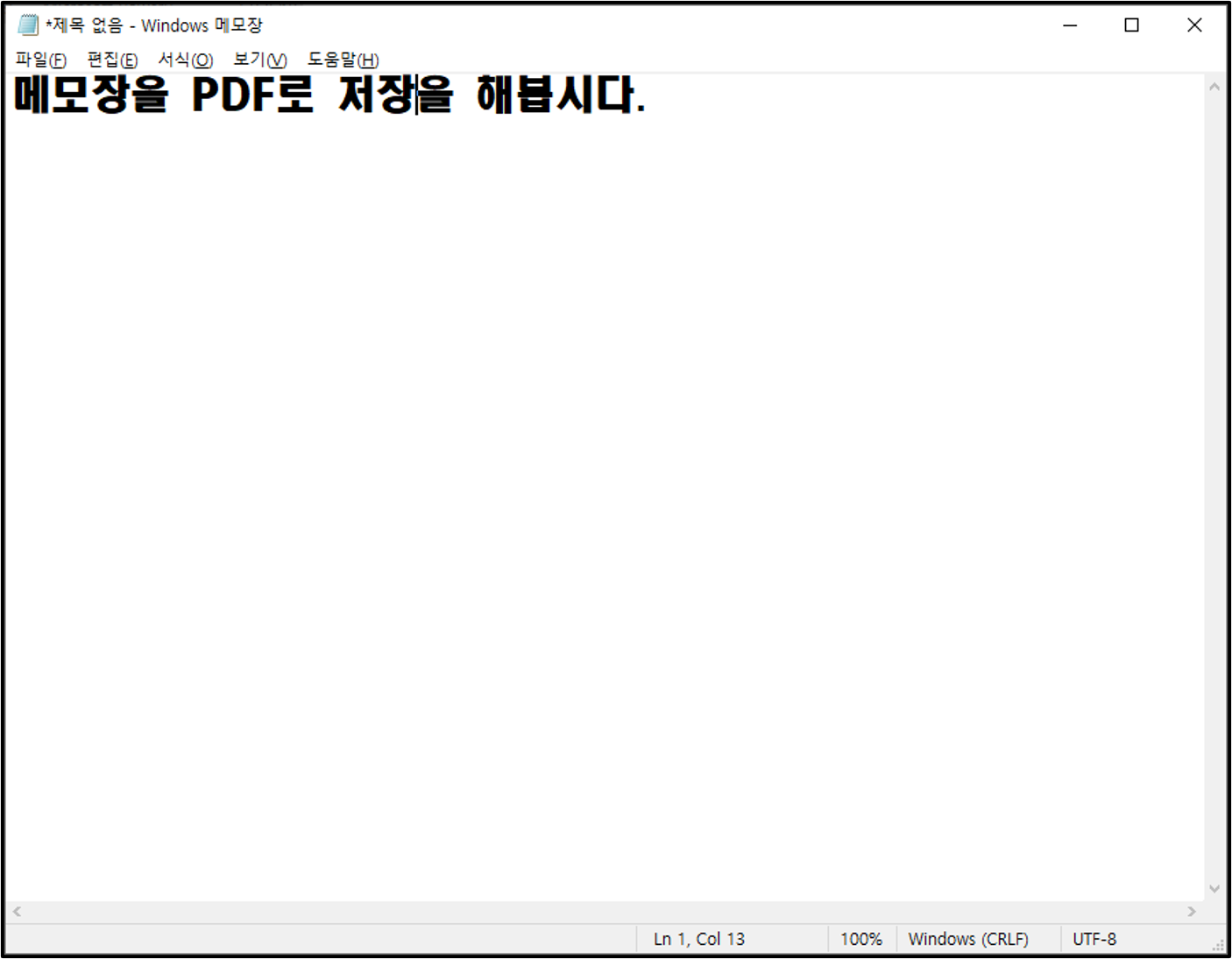Click the Windows (CRLF) status entry
1232x959 pixels.
coord(968,939)
